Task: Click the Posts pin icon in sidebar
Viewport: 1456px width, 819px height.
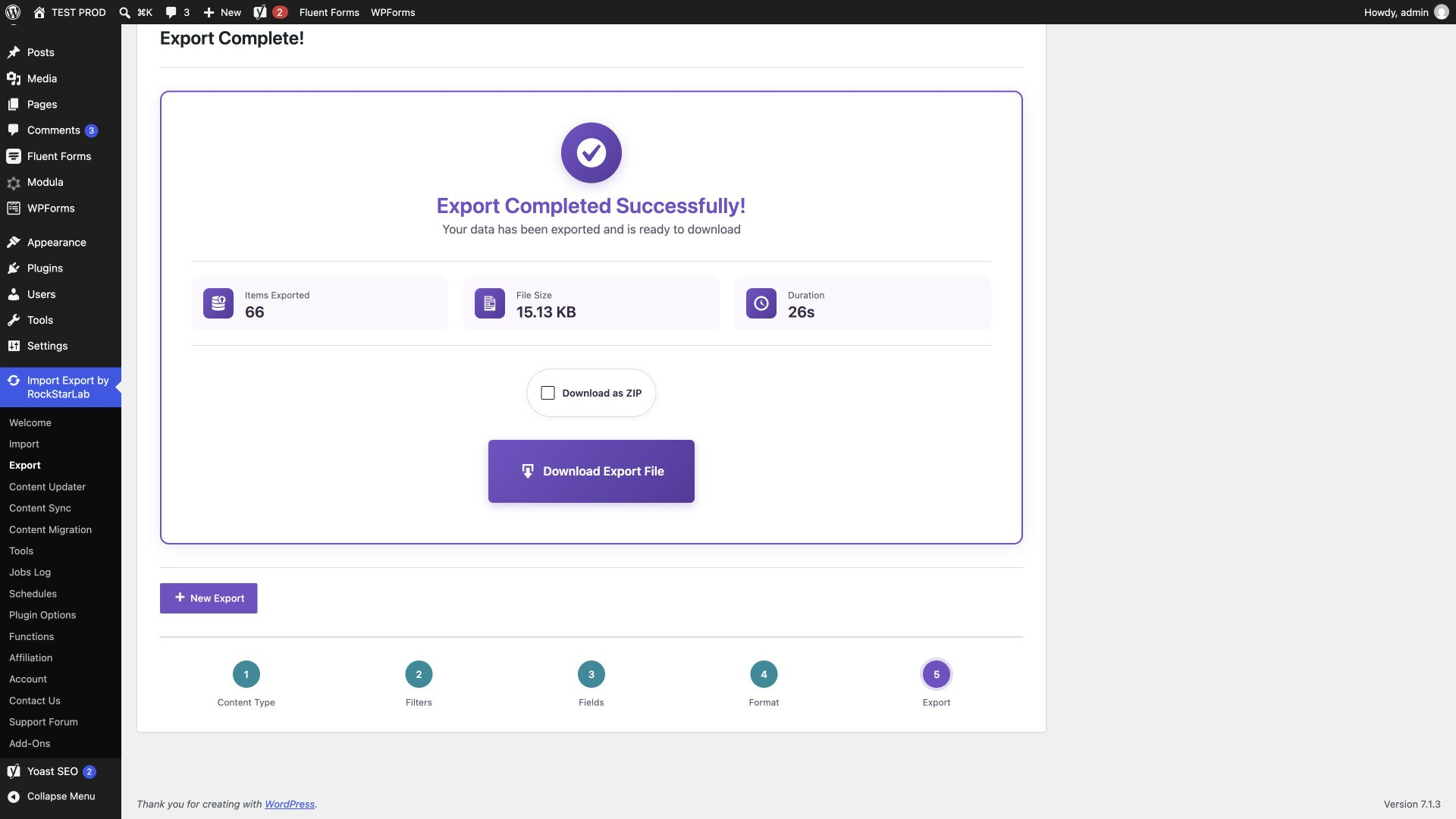Action: pyautogui.click(x=14, y=52)
